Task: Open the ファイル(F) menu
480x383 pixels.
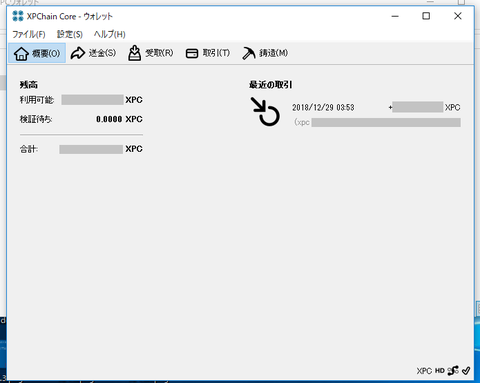Action: (x=29, y=34)
